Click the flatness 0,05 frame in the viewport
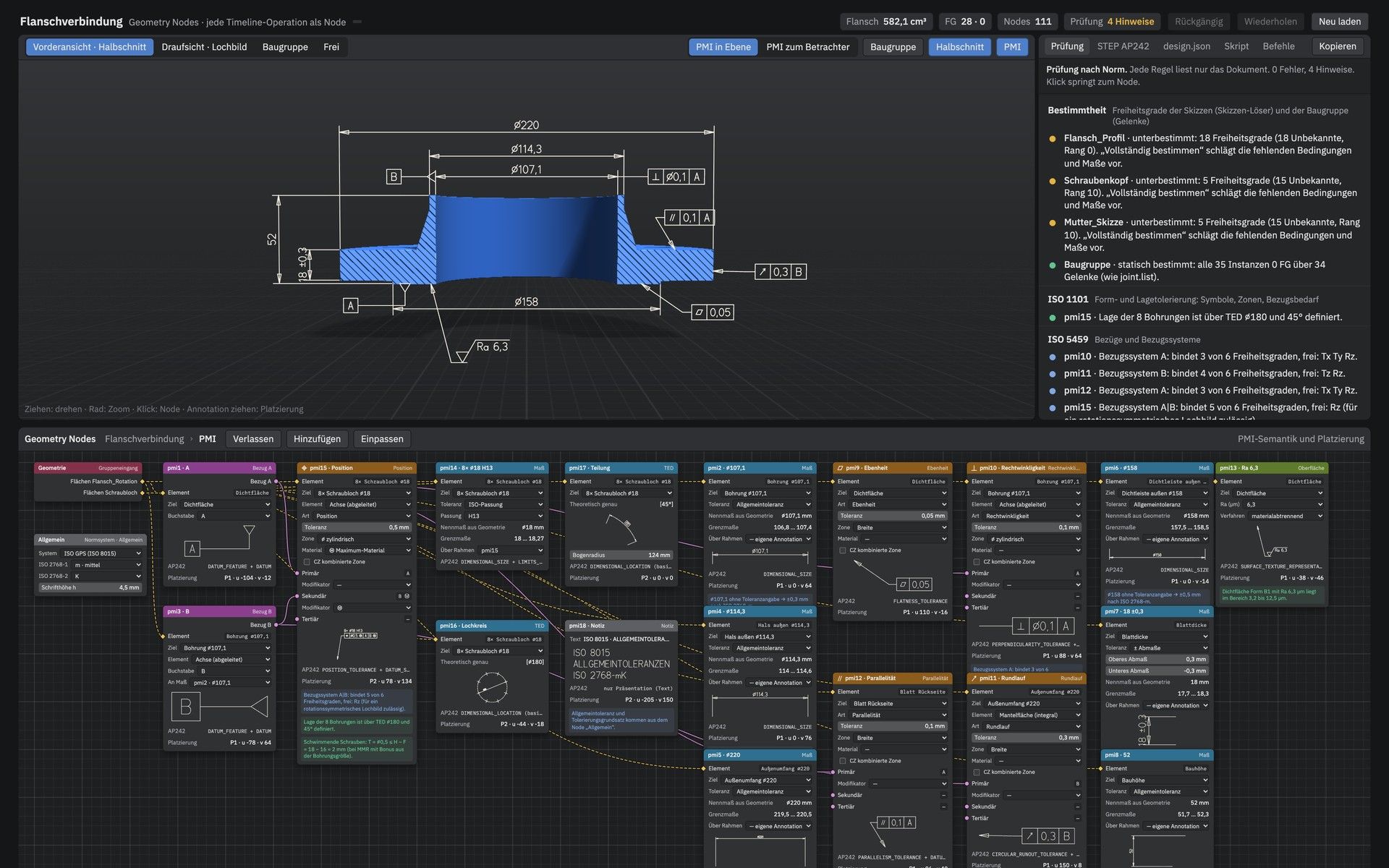This screenshot has width=1389, height=868. pyautogui.click(x=713, y=312)
